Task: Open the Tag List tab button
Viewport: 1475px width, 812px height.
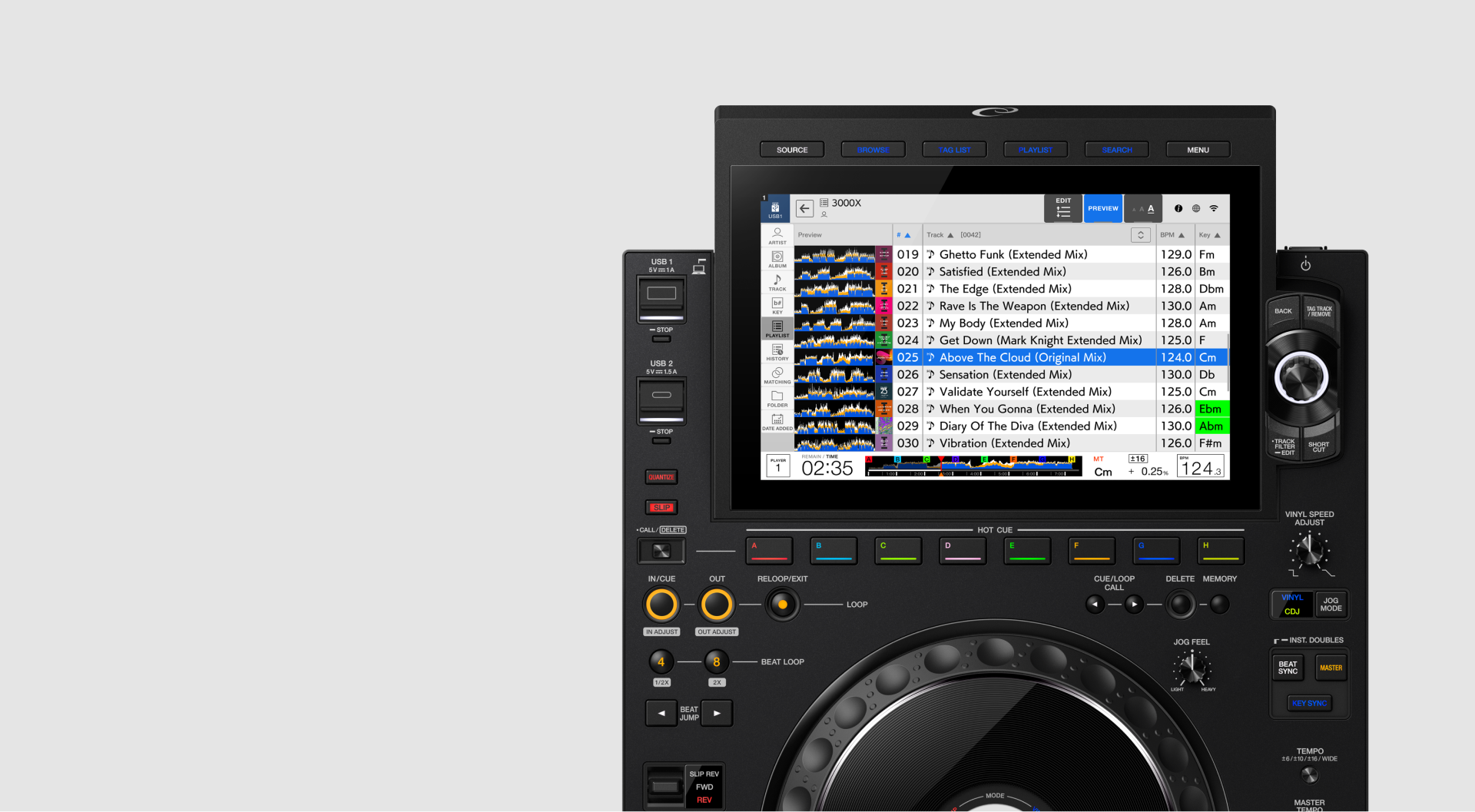Action: click(955, 150)
